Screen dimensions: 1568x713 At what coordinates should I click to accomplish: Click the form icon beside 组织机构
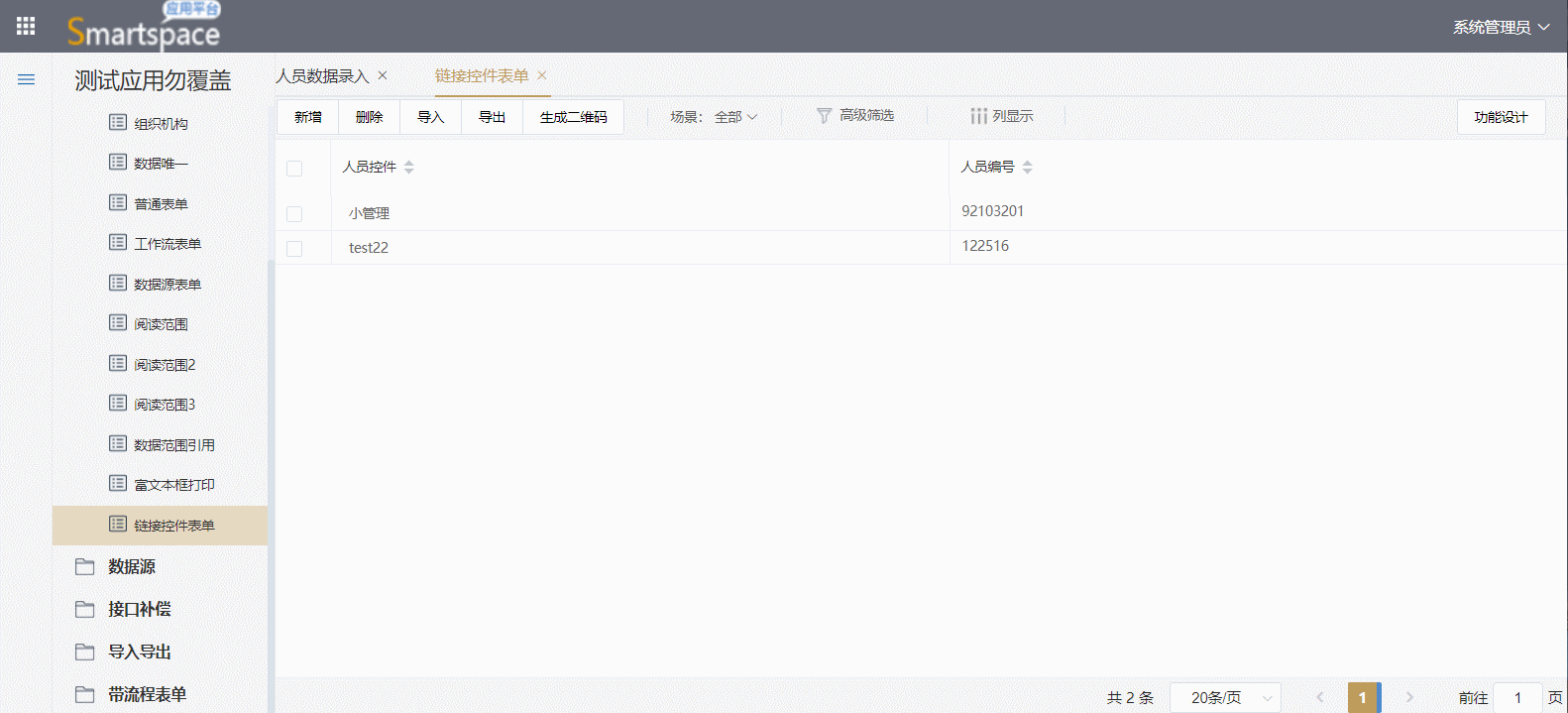(x=118, y=123)
